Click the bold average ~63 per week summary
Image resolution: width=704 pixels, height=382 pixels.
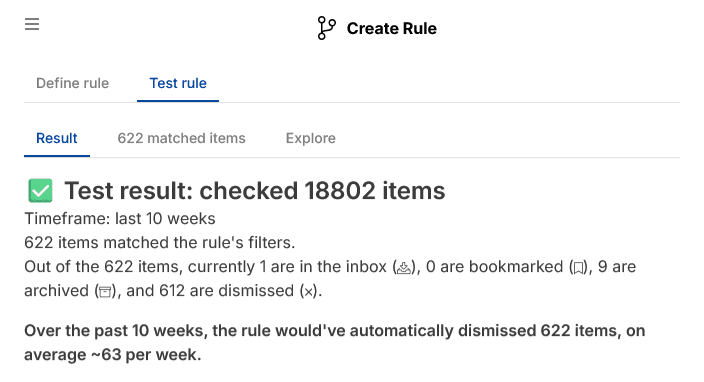[x=334, y=342]
